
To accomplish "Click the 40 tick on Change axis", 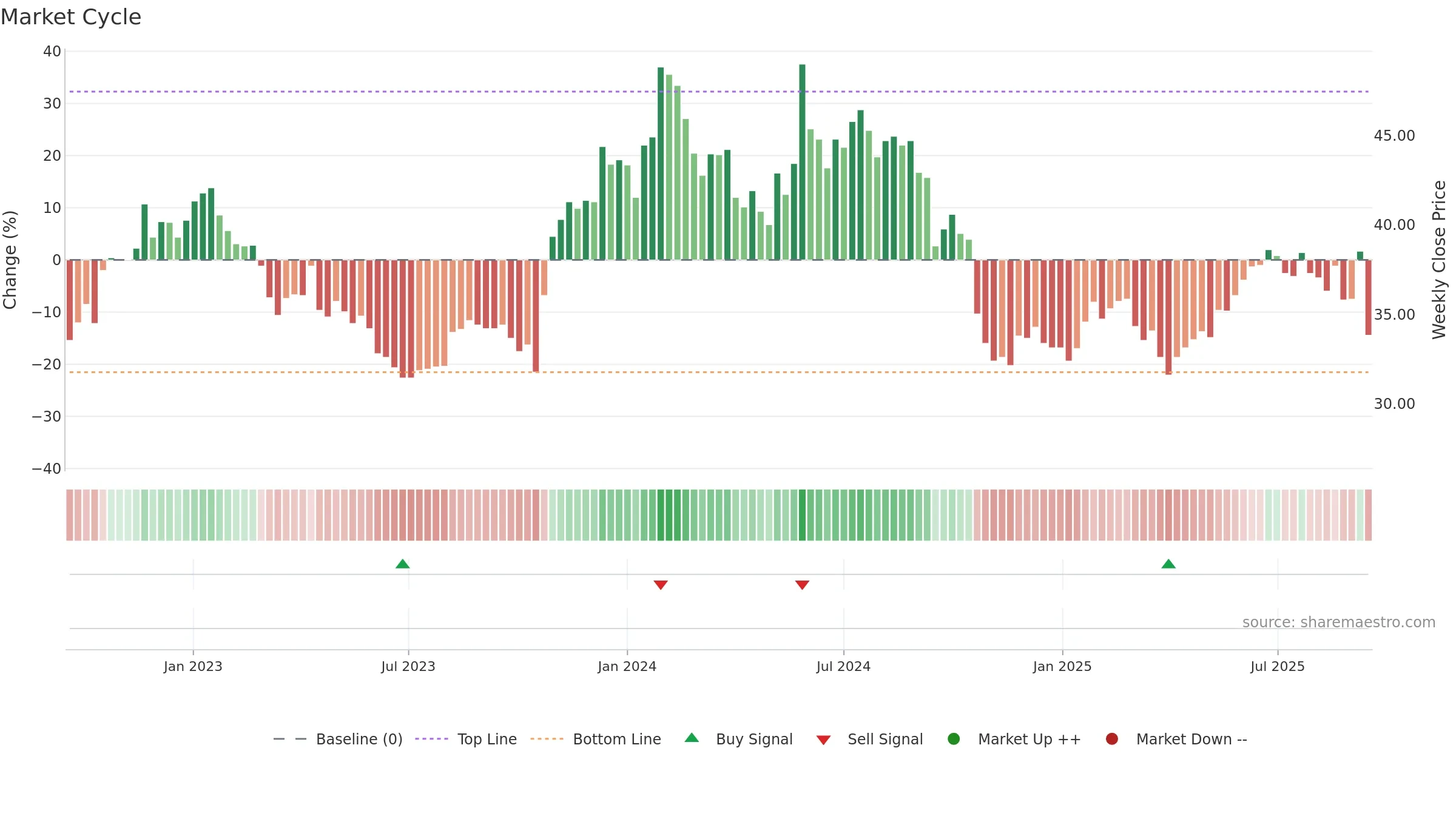I will pos(52,52).
